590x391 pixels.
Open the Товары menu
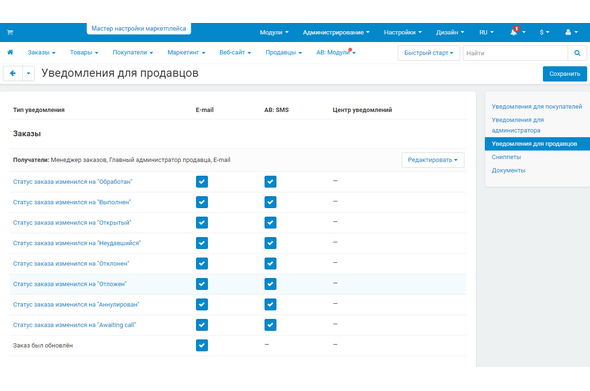[x=84, y=53]
